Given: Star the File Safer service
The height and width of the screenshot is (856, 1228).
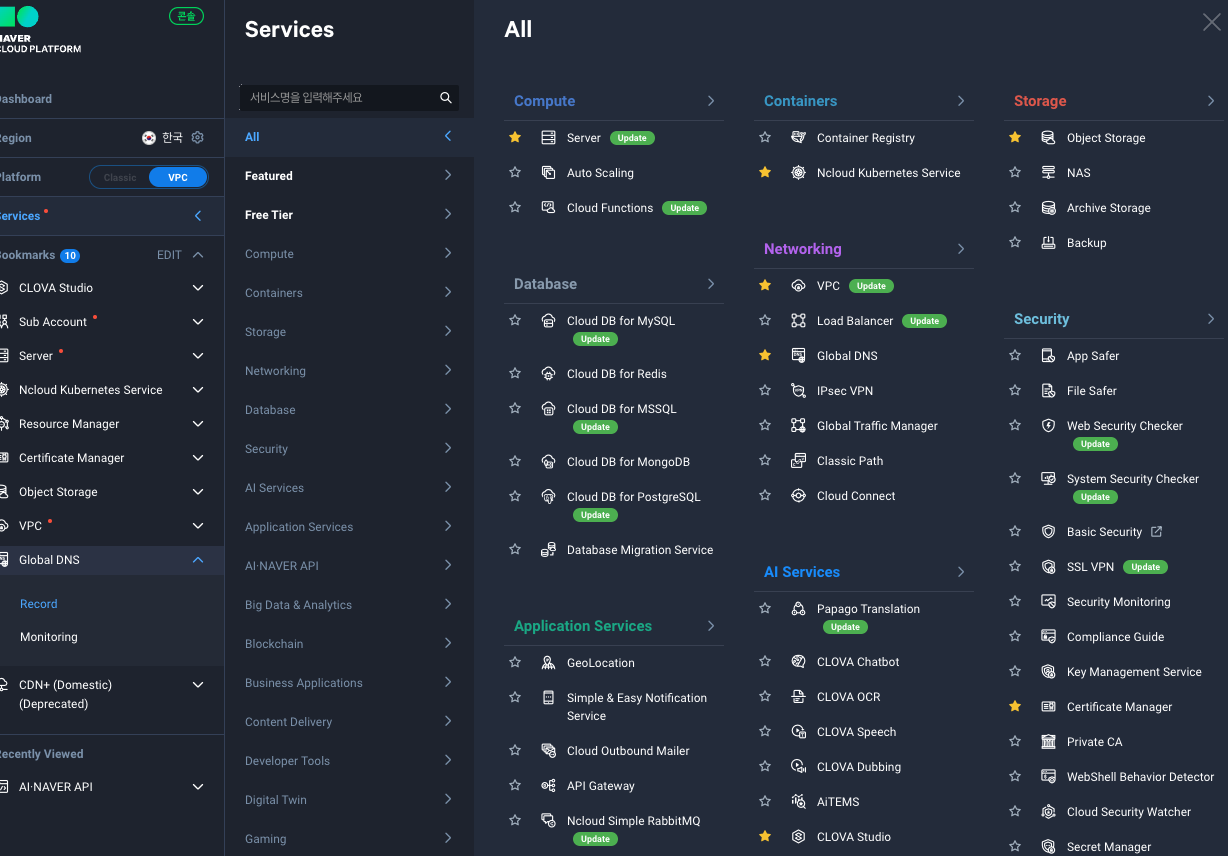Looking at the screenshot, I should 1015,391.
